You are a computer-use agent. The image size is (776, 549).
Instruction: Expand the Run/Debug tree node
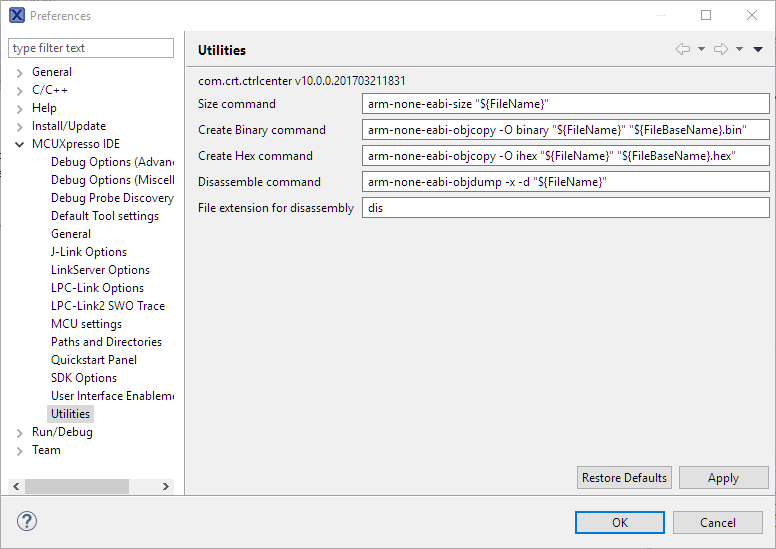point(19,433)
